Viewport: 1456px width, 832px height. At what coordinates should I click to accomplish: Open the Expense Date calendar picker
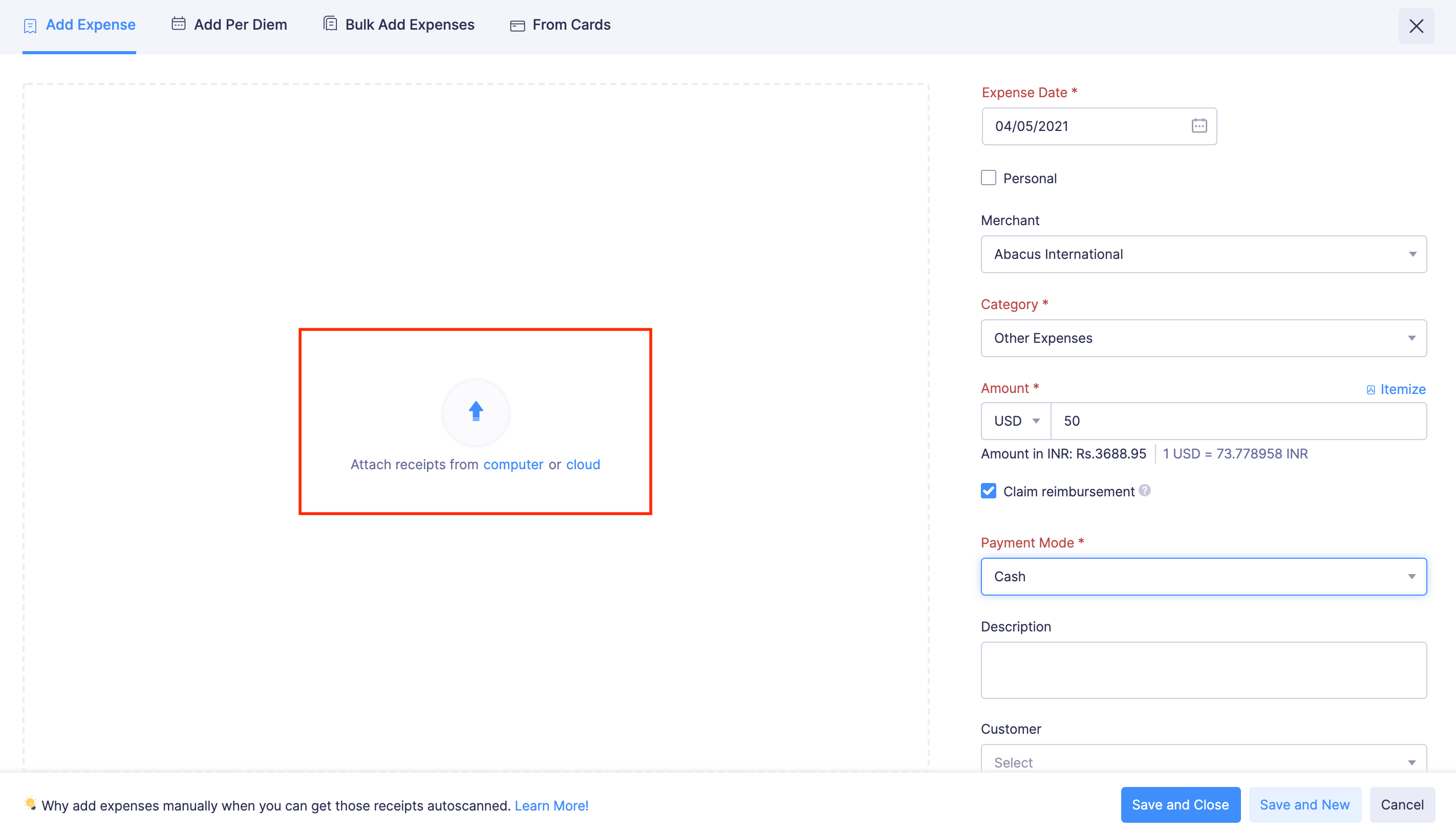click(1199, 126)
